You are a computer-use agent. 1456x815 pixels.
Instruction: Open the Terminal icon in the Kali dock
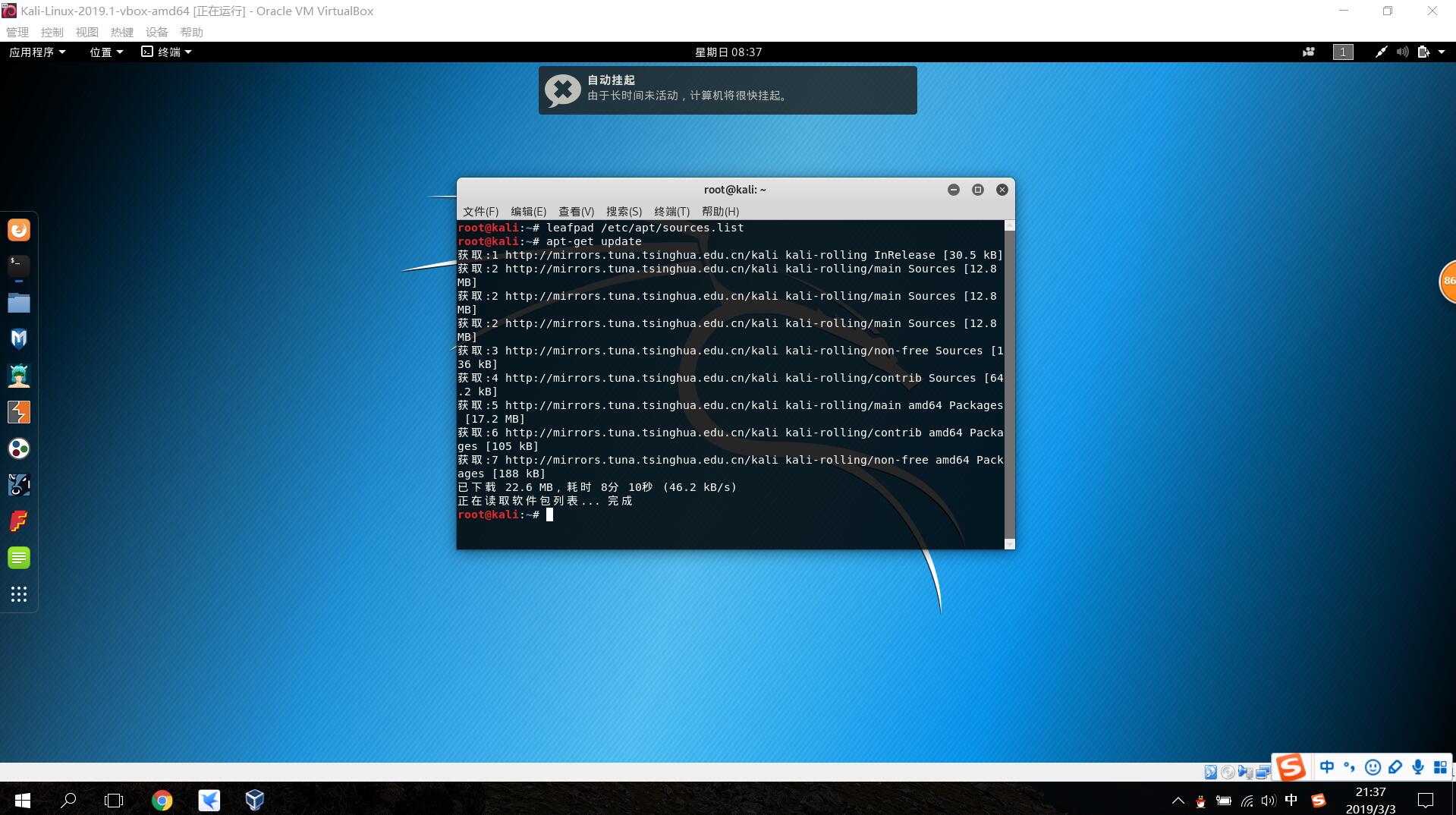tap(19, 266)
